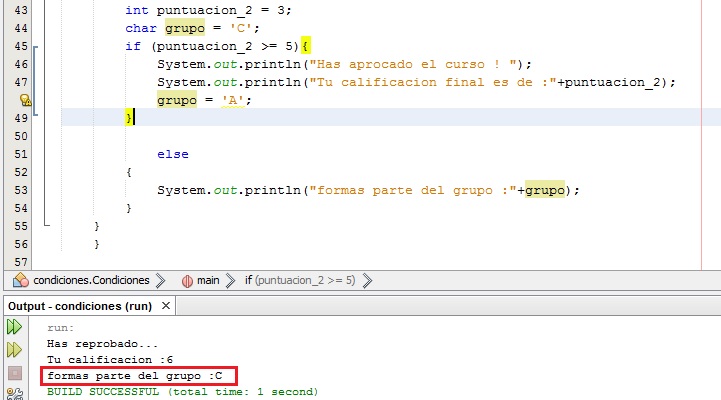Click the Has reprobado... output line
The width and height of the screenshot is (721, 400).
coord(102,343)
